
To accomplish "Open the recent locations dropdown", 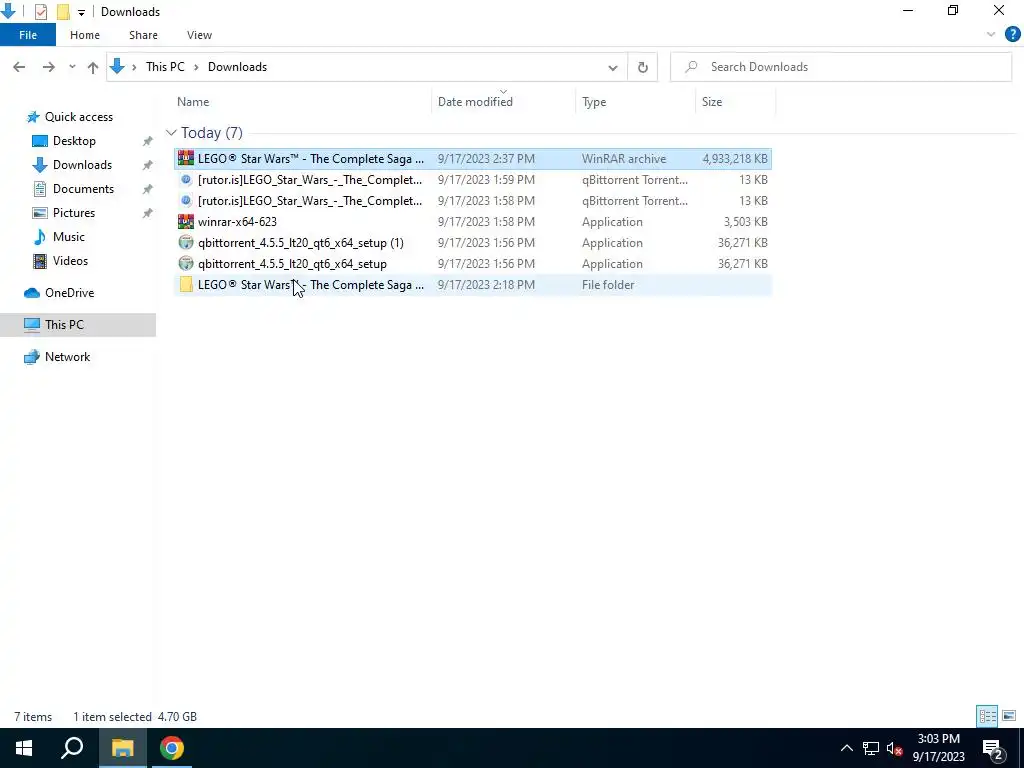I will (x=72, y=67).
